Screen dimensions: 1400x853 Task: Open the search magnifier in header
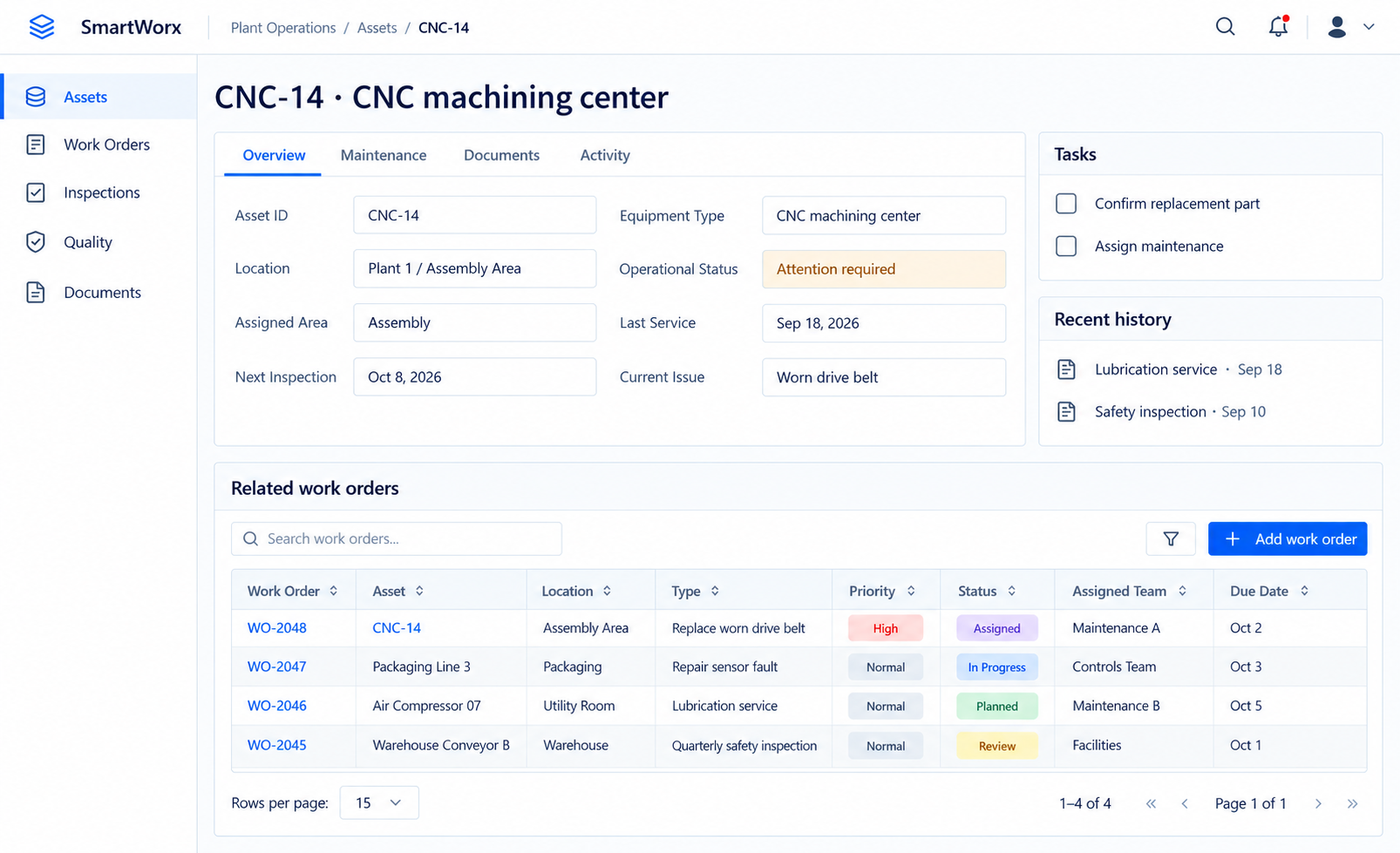(x=1226, y=27)
